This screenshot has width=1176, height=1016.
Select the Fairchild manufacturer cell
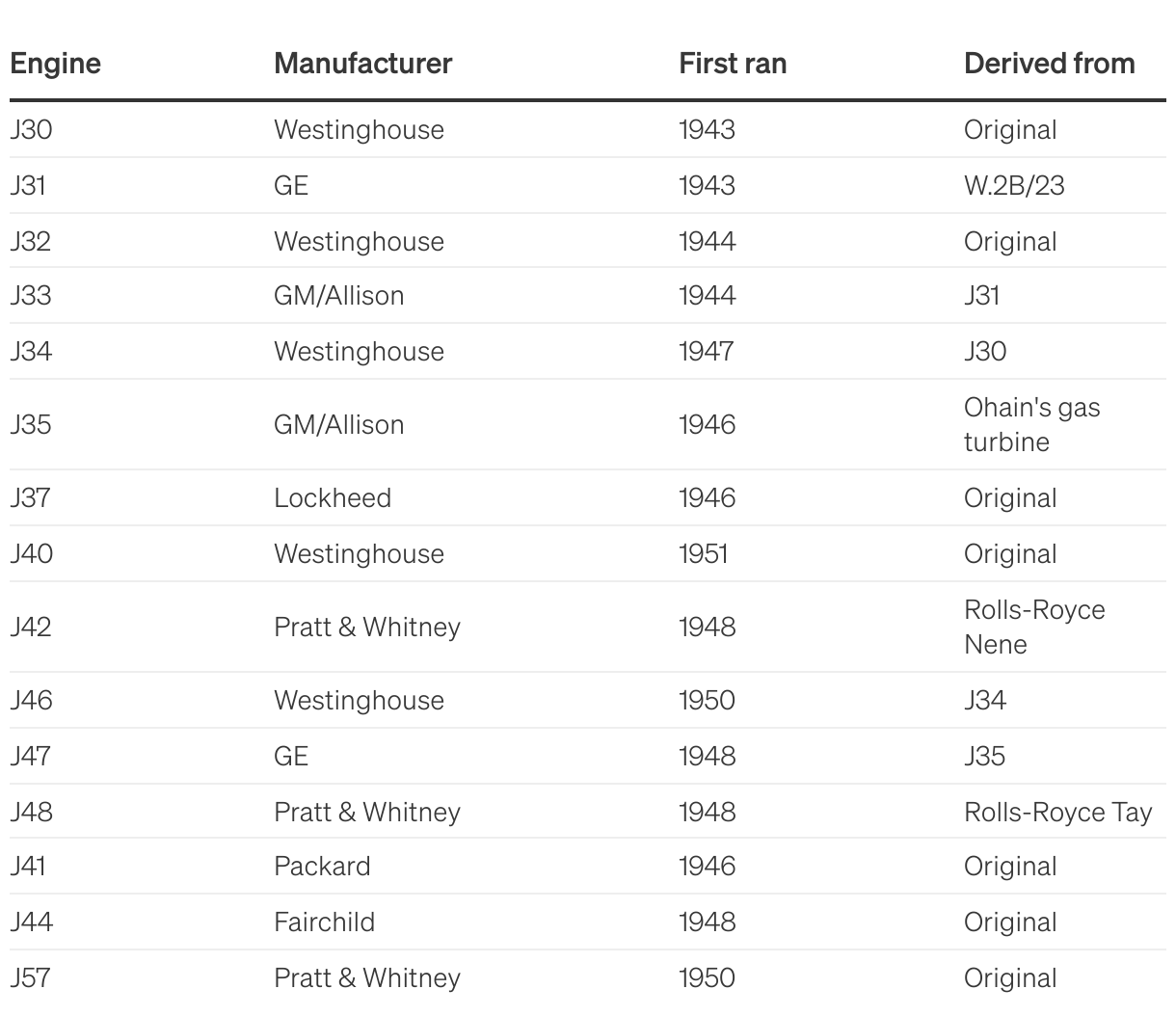[x=324, y=922]
